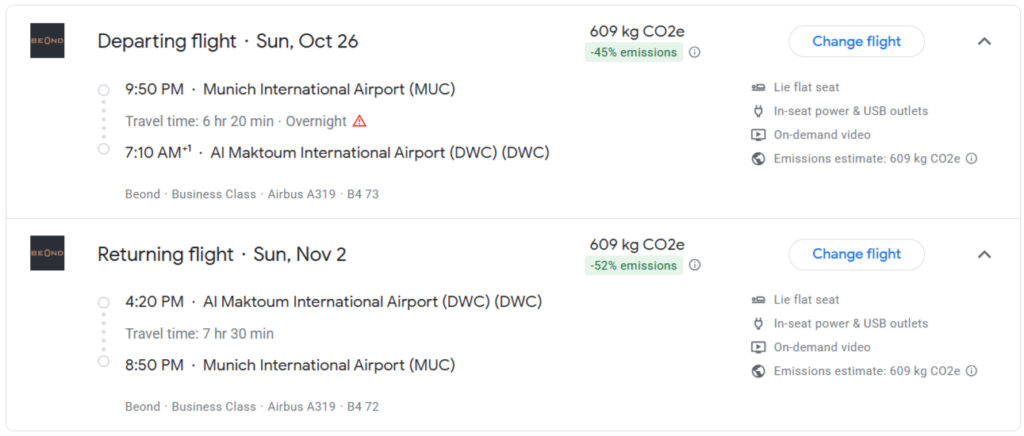Screen dimensions: 1024x436
Task: Click the -52% emissions green badge
Action: (x=633, y=266)
